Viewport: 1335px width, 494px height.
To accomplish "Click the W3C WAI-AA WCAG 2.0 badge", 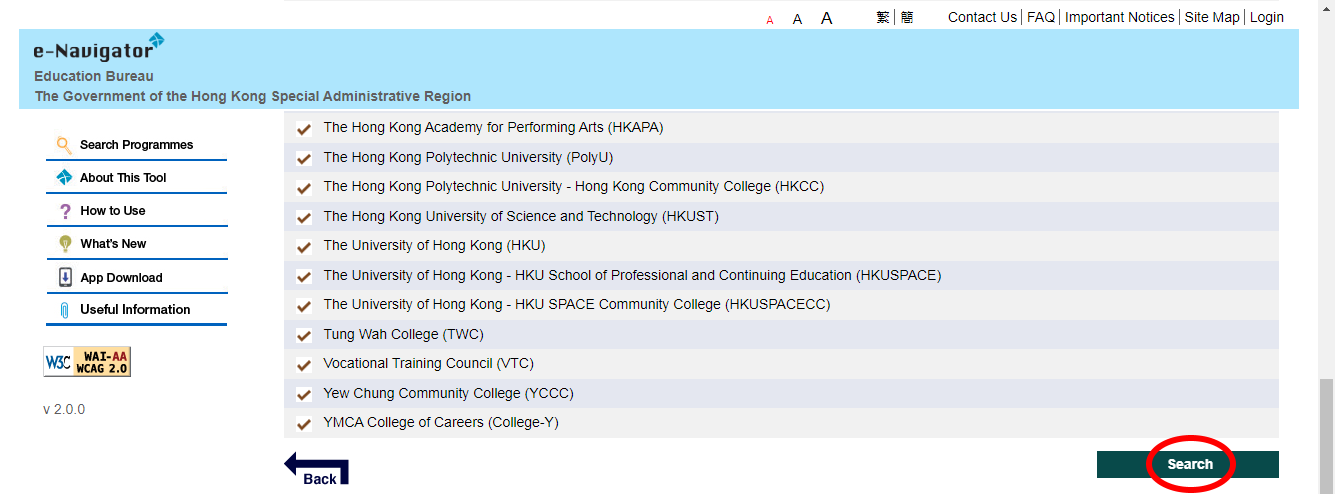I will 87,362.
